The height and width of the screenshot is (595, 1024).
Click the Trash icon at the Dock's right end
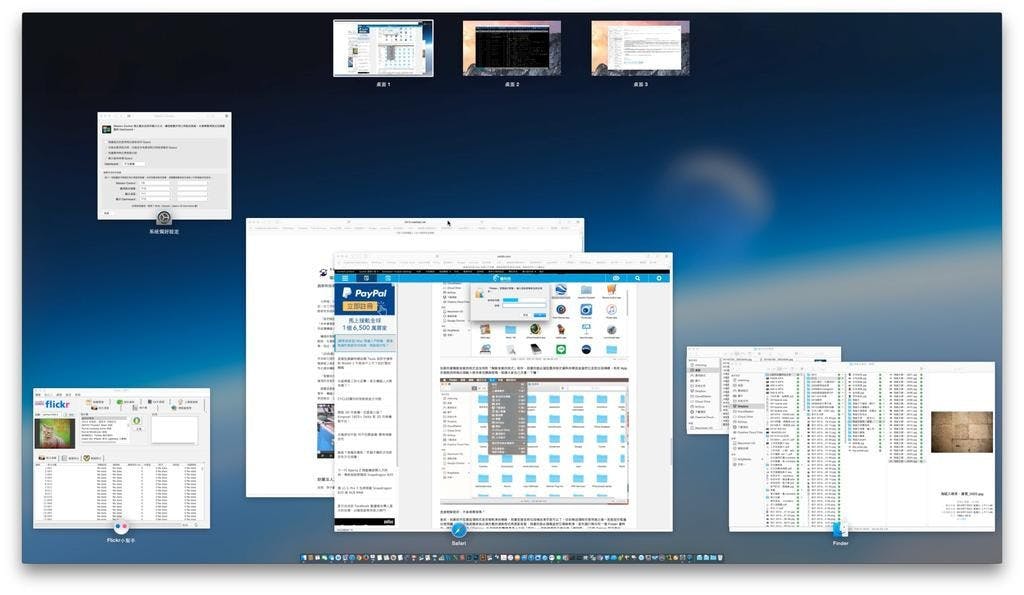coord(720,558)
